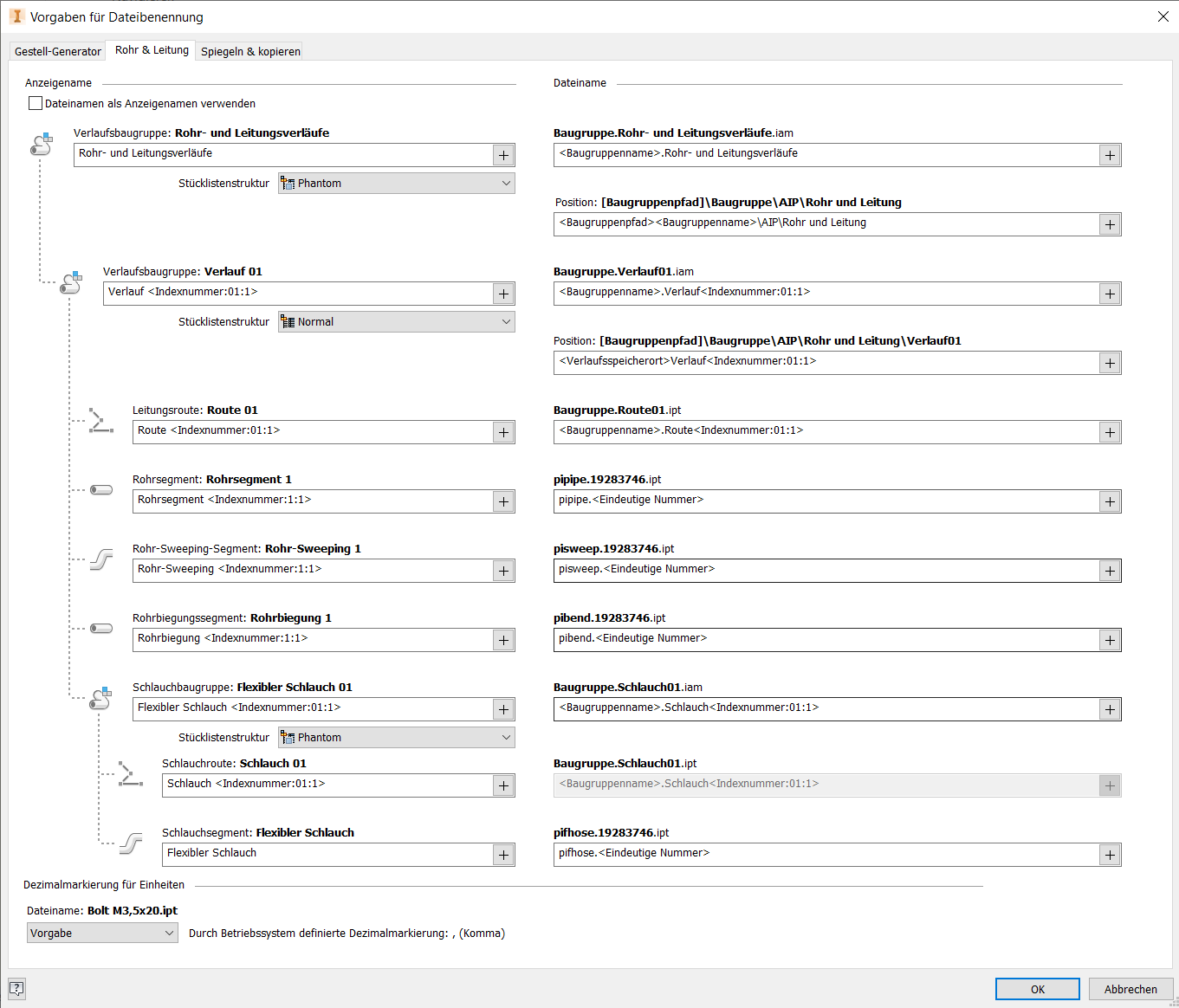
Task: Click the Flexibler Schlauch 01 assembly icon
Action: (x=100, y=698)
